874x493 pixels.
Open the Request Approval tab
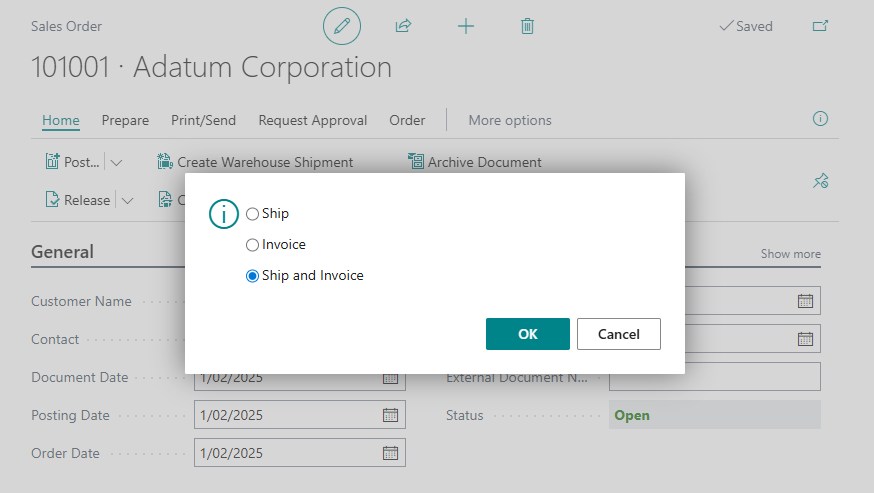(x=313, y=120)
